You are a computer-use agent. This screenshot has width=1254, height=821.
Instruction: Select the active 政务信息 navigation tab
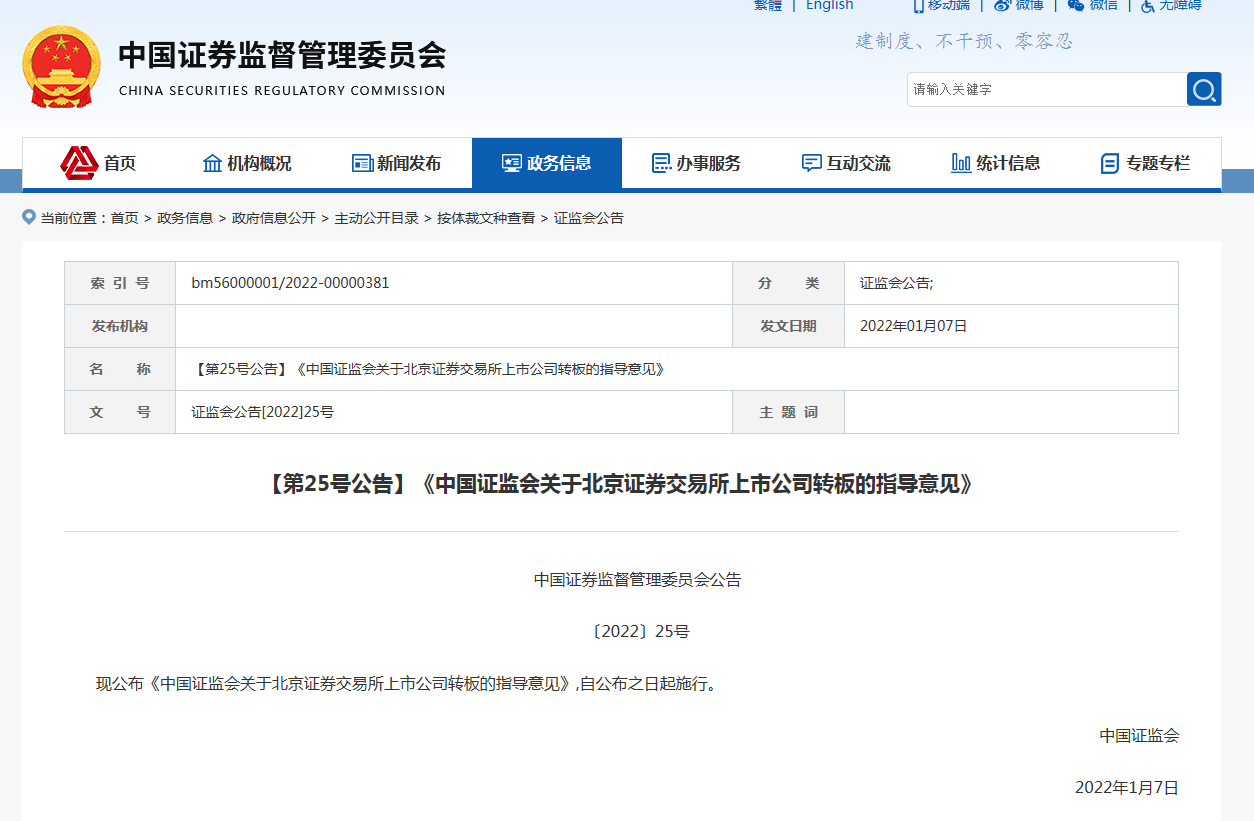547,163
